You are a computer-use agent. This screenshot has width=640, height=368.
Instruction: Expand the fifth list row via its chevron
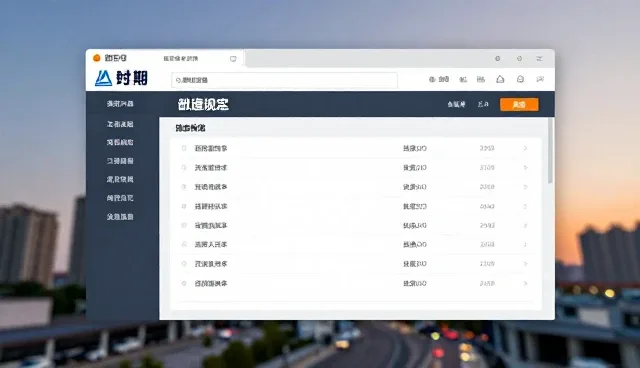(525, 225)
